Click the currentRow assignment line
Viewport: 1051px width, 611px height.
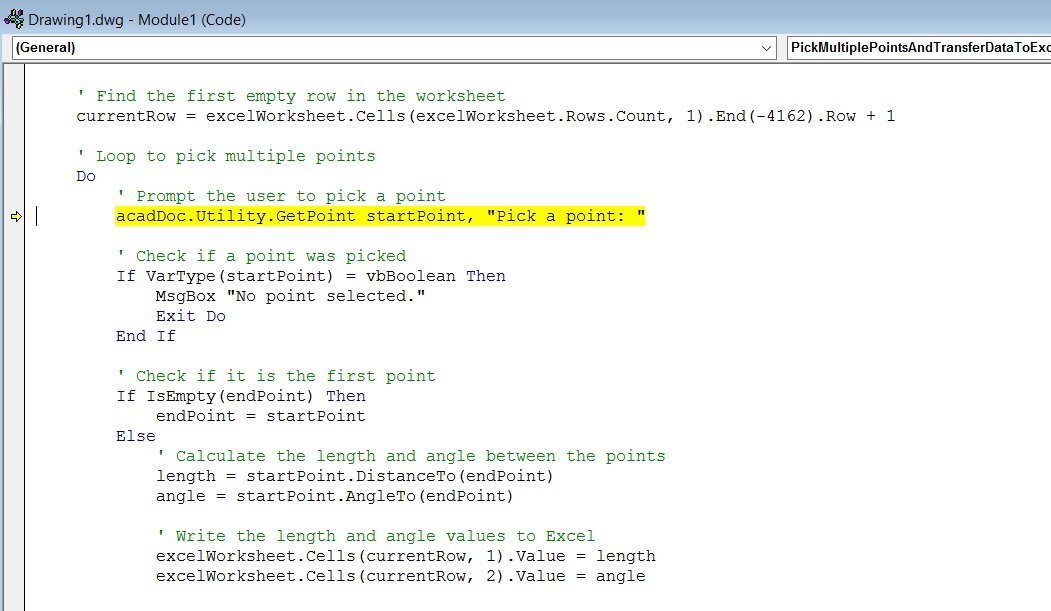[x=485, y=116]
